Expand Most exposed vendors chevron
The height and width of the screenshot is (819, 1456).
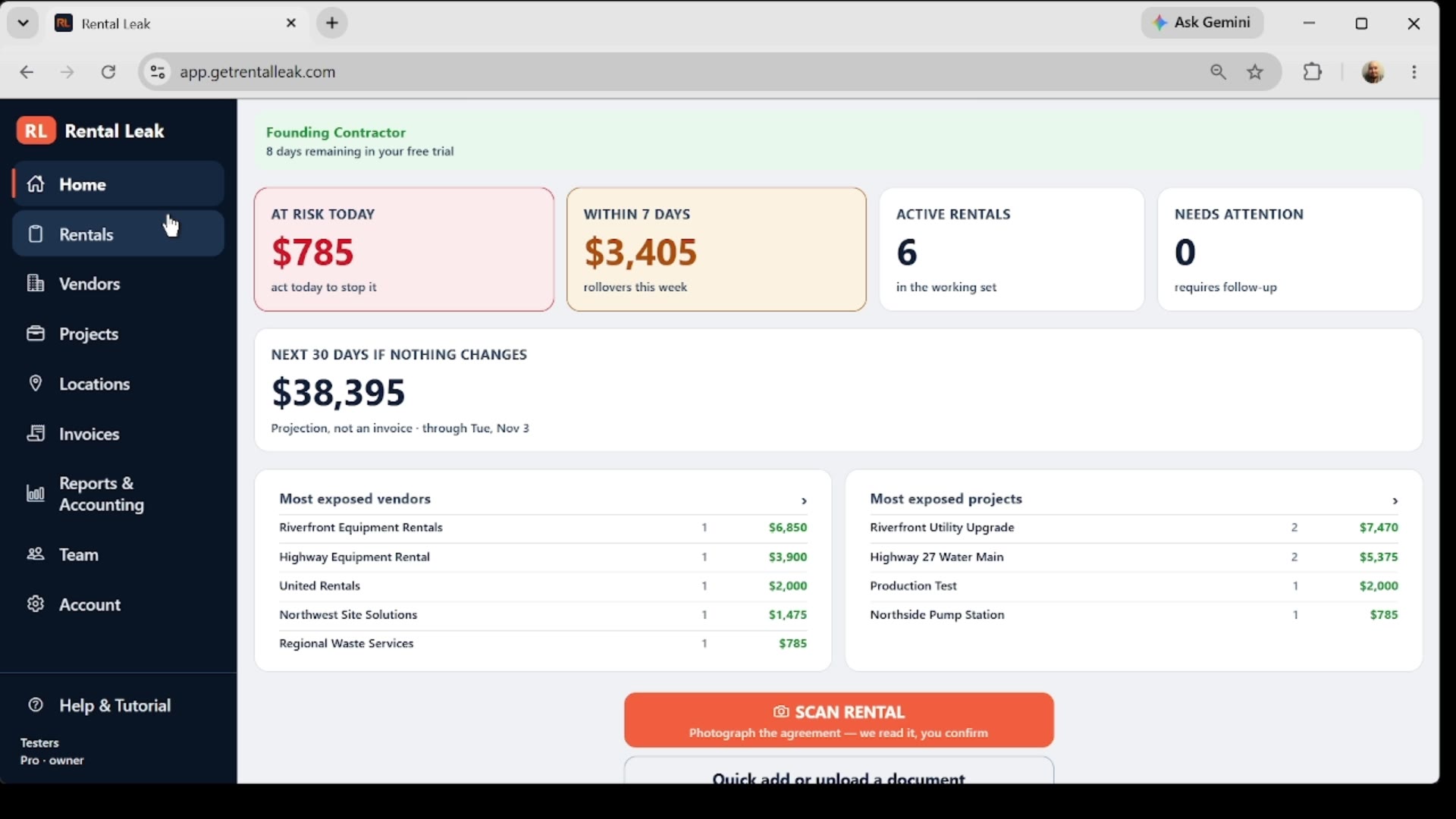804,500
